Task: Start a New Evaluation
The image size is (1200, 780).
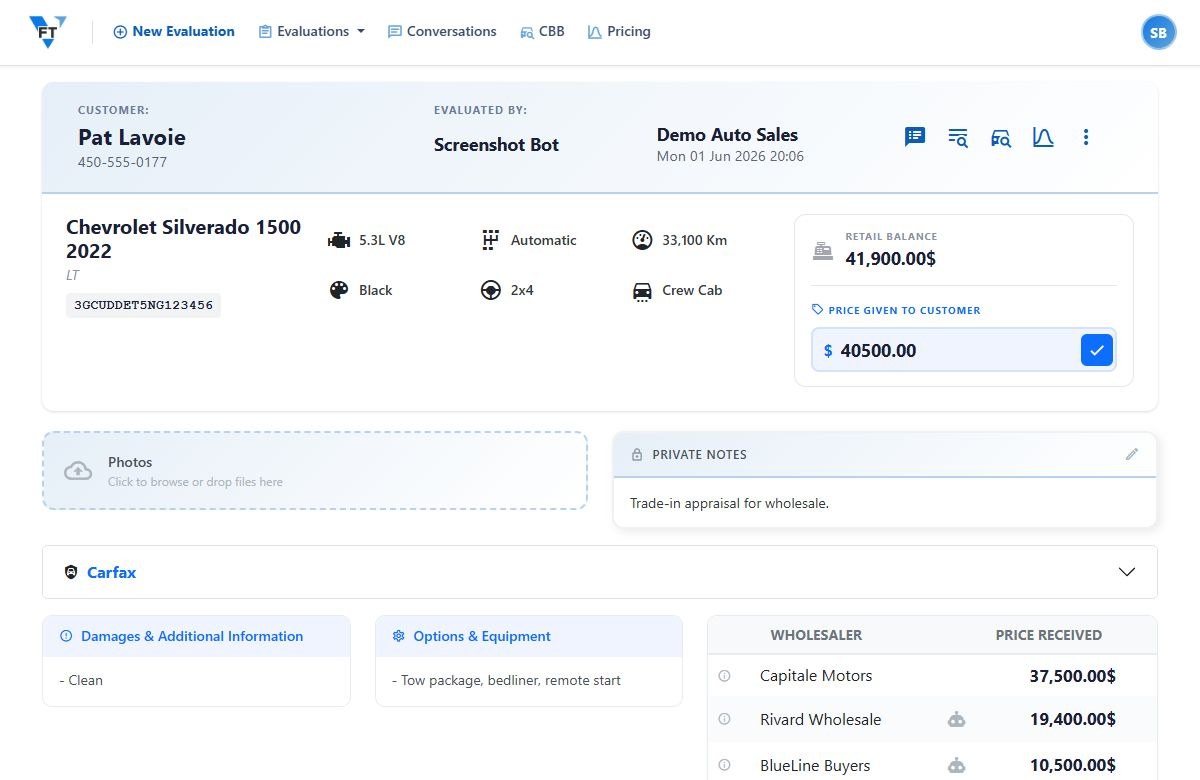Action: [x=174, y=32]
